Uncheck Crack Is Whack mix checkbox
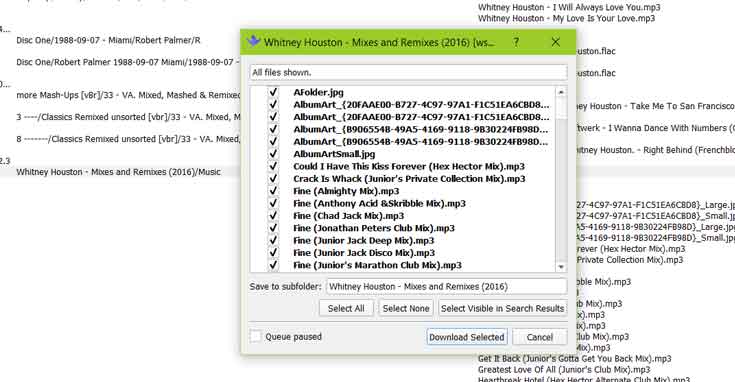This screenshot has height=382, width=735. coord(273,179)
